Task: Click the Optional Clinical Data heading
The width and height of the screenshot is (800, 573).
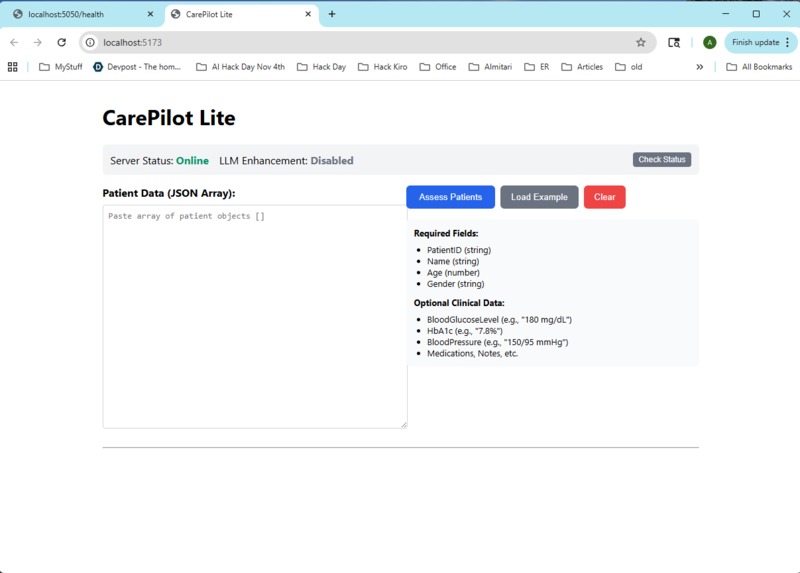Action: [459, 303]
